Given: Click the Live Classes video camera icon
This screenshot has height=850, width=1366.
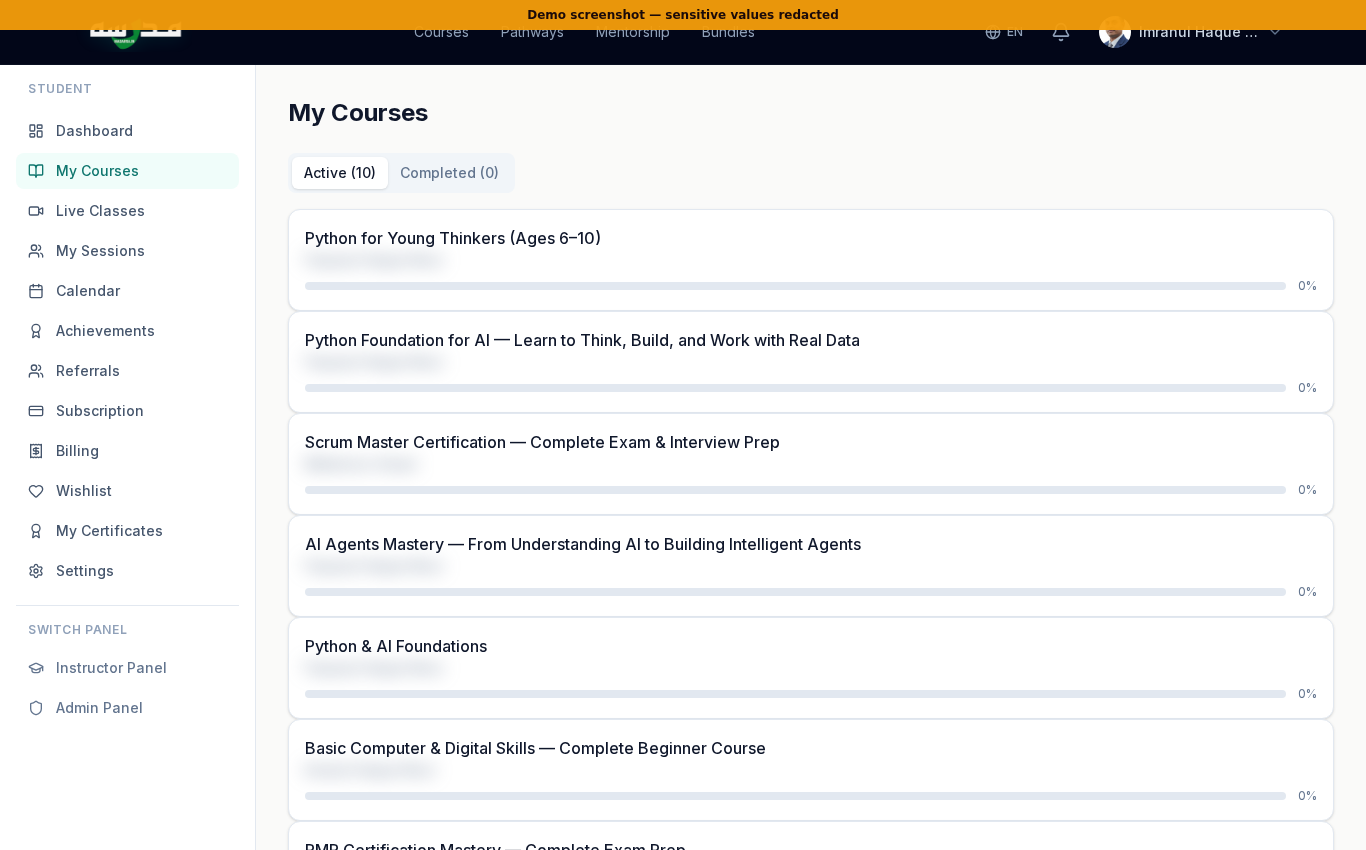Looking at the screenshot, I should (x=36, y=211).
